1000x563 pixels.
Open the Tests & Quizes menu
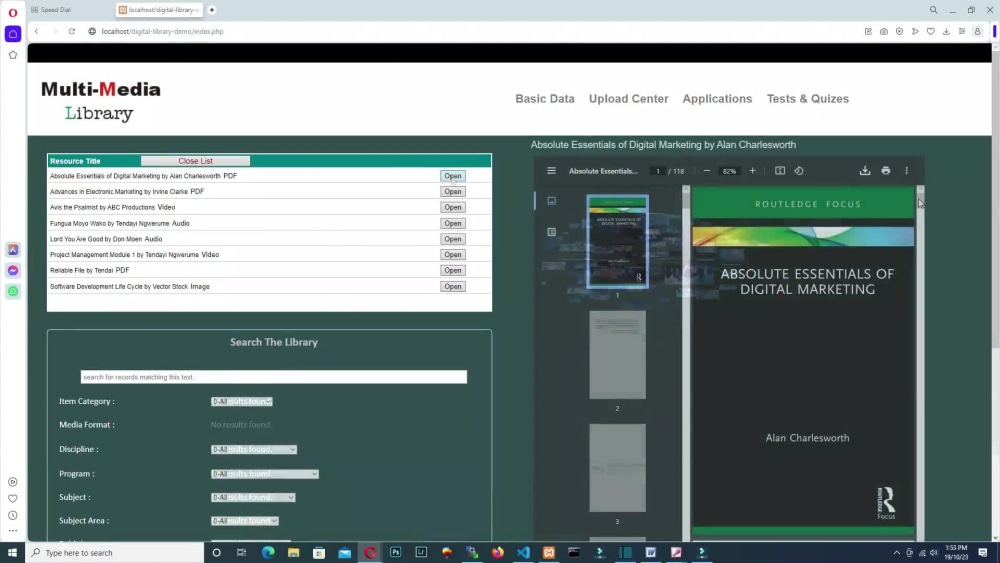click(807, 99)
